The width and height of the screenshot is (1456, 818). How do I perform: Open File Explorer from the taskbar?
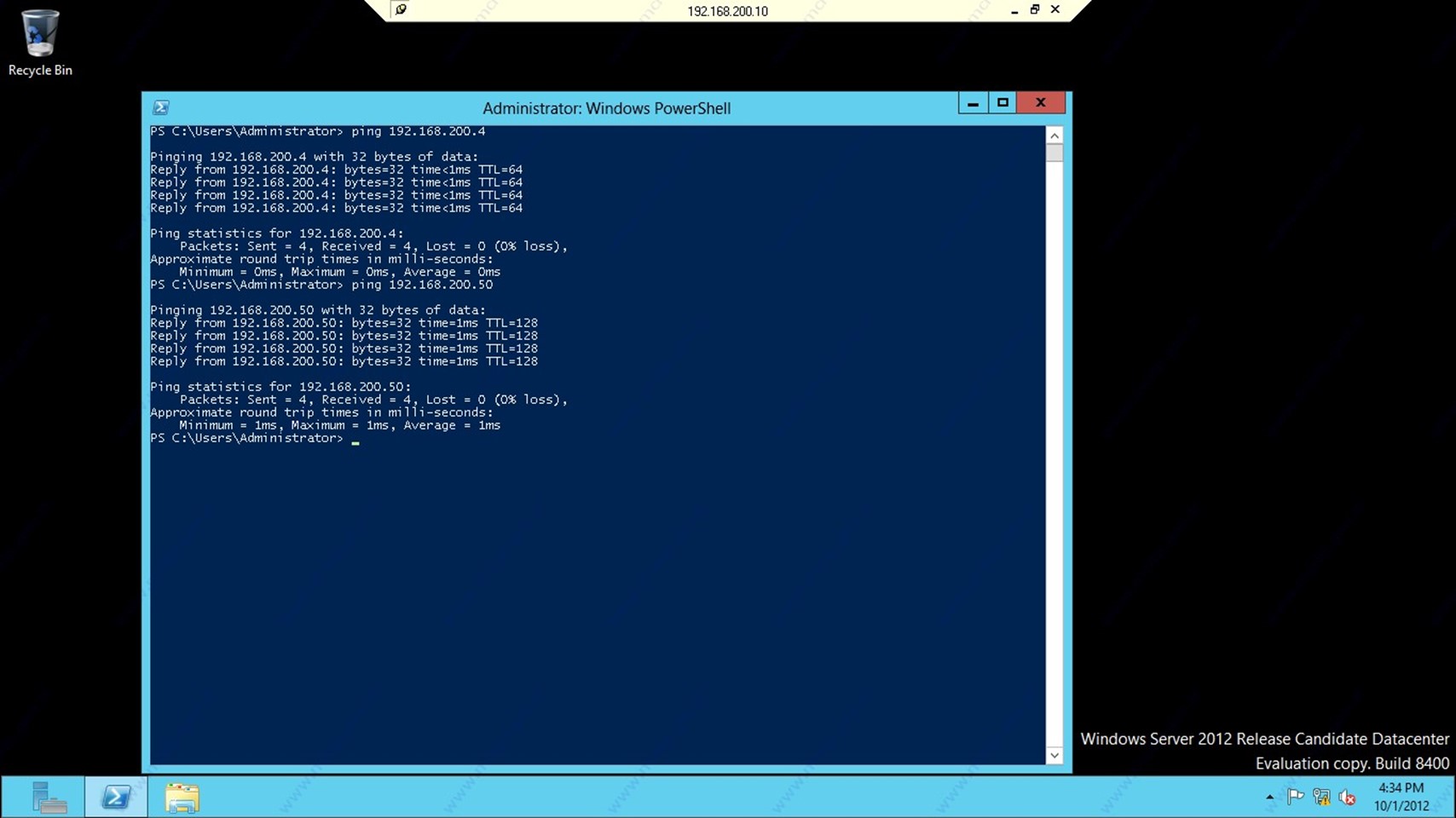[182, 798]
